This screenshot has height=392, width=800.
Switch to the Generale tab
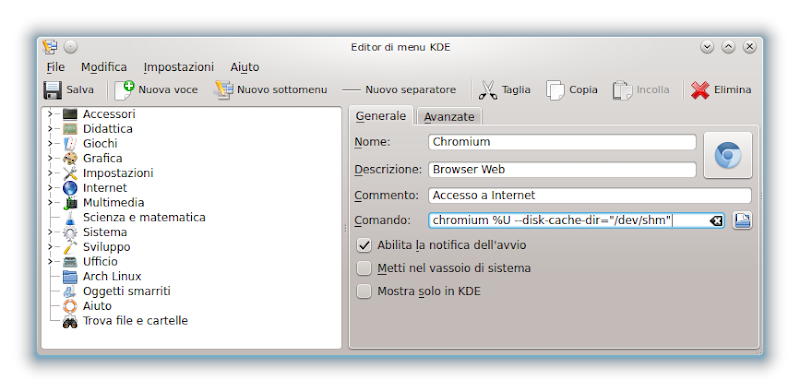point(381,116)
